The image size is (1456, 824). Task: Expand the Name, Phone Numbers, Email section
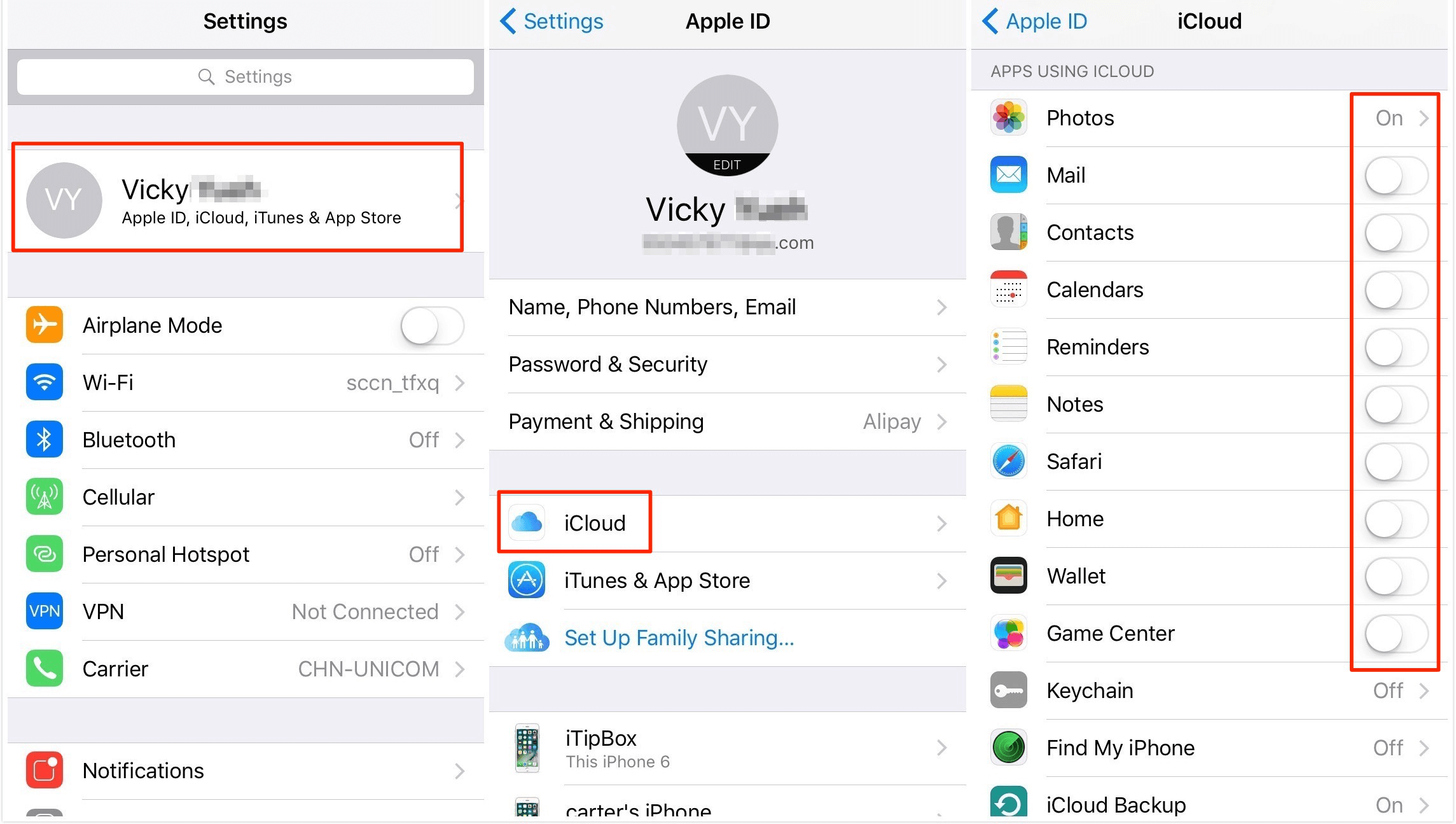727,307
